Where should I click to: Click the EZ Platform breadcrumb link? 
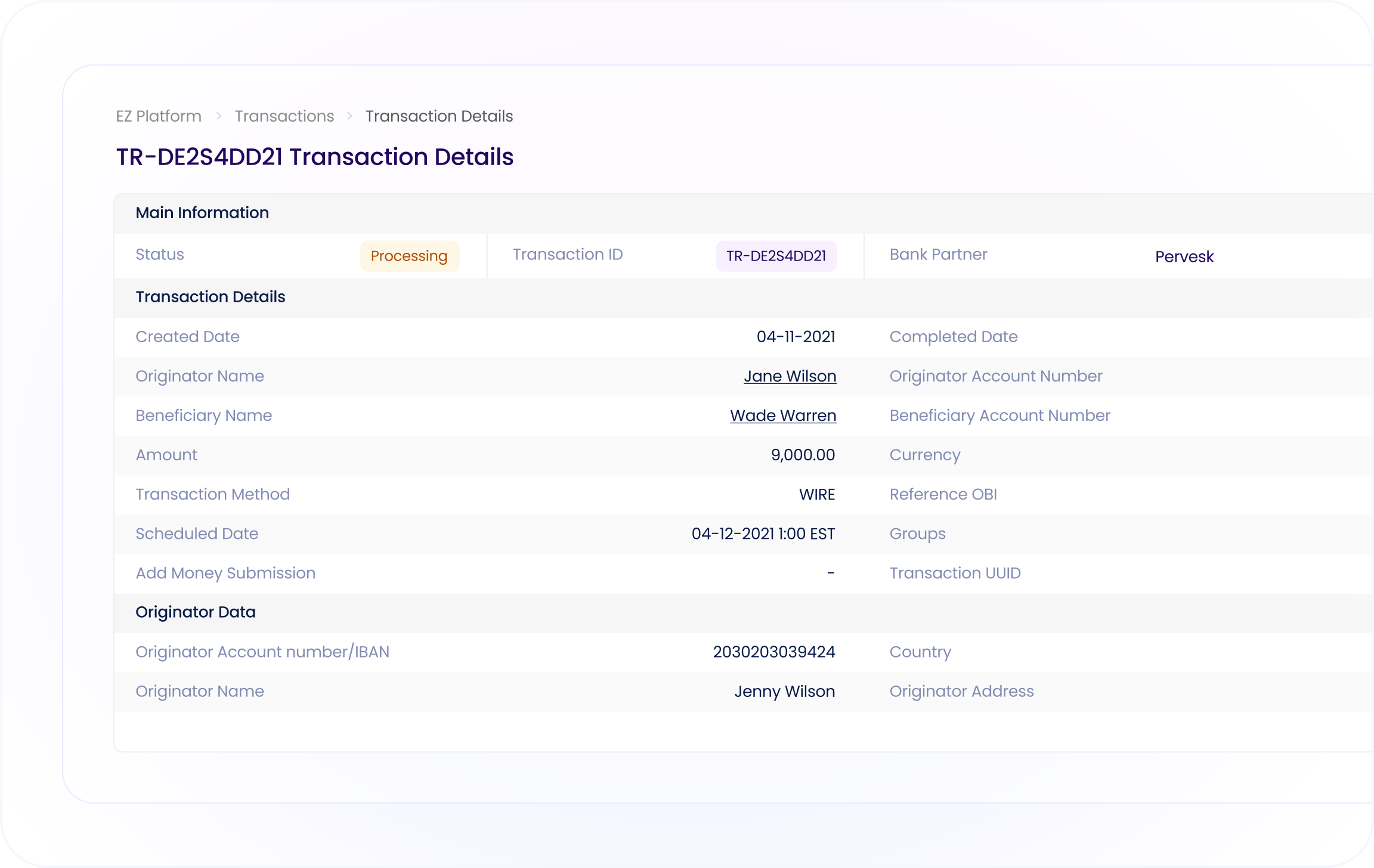[159, 116]
